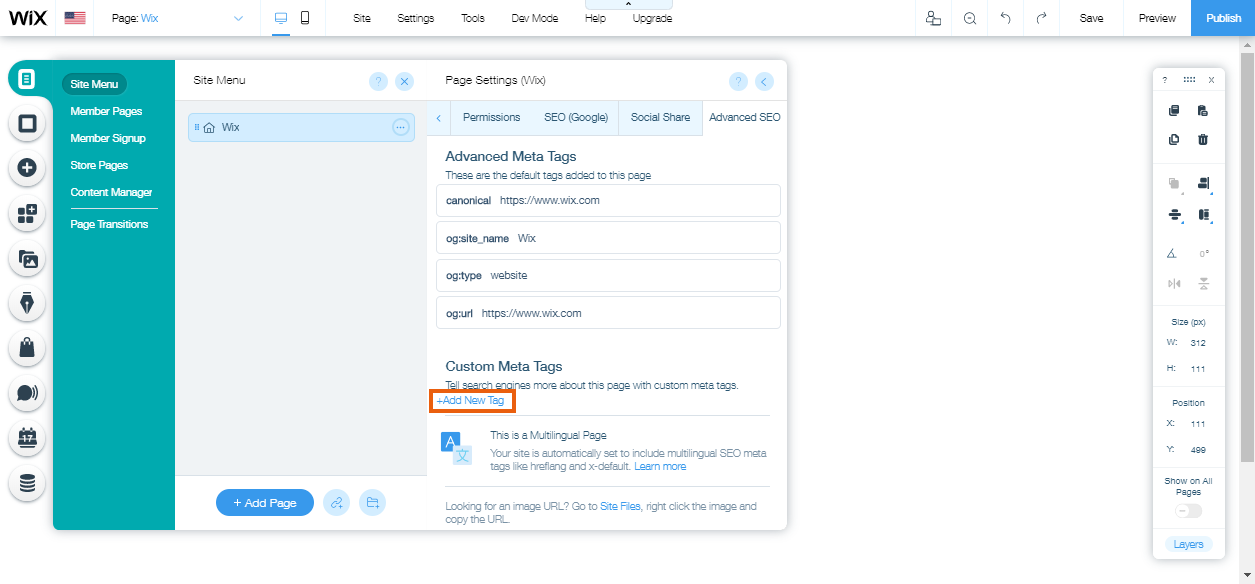Click the Paste icon in the toolbar panel

coord(1203,111)
